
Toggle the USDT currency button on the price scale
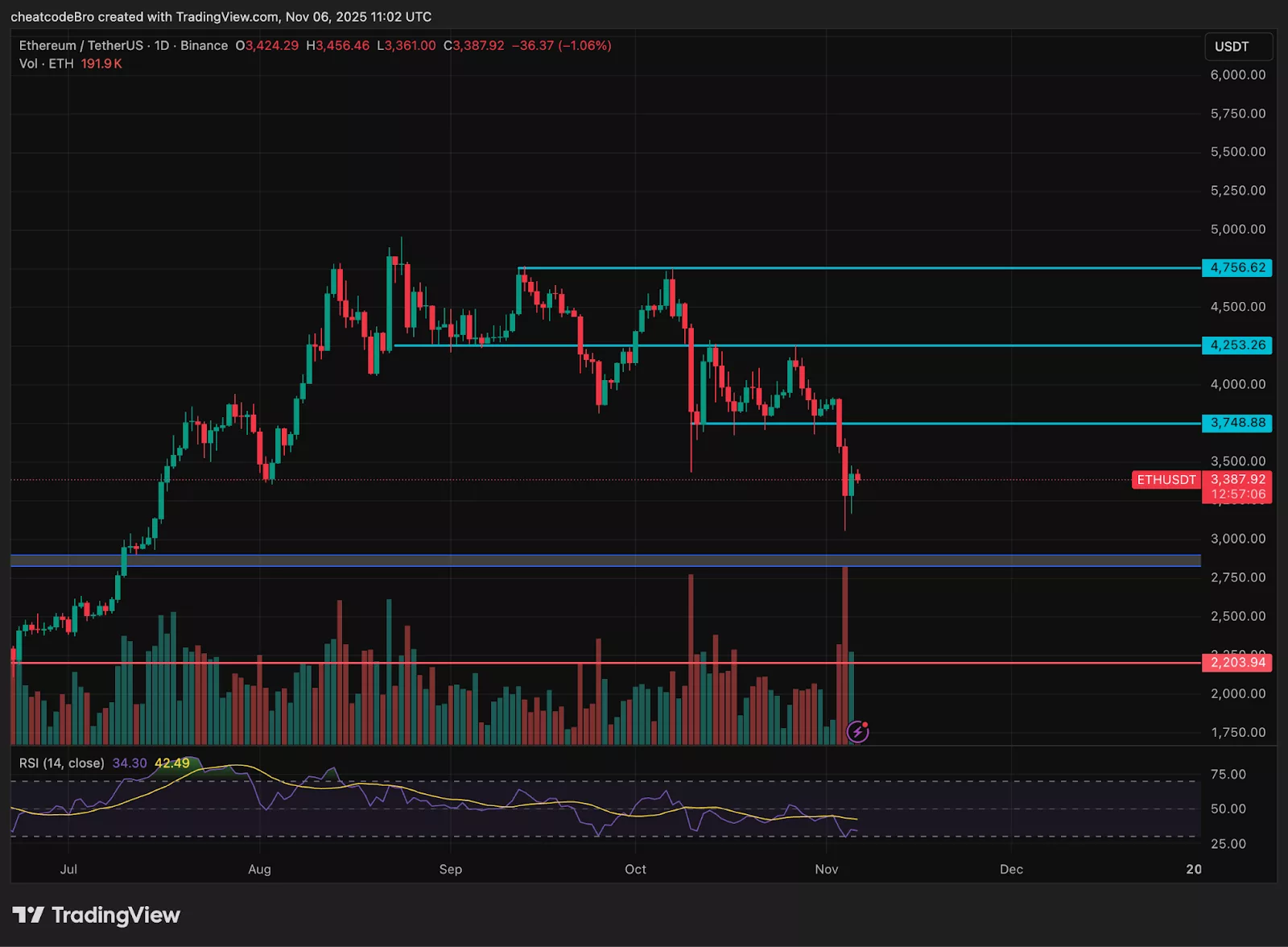[x=1238, y=47]
